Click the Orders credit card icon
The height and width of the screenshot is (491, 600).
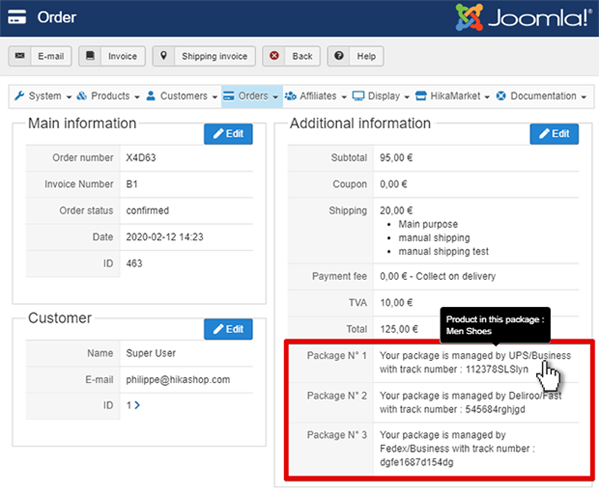[228, 96]
